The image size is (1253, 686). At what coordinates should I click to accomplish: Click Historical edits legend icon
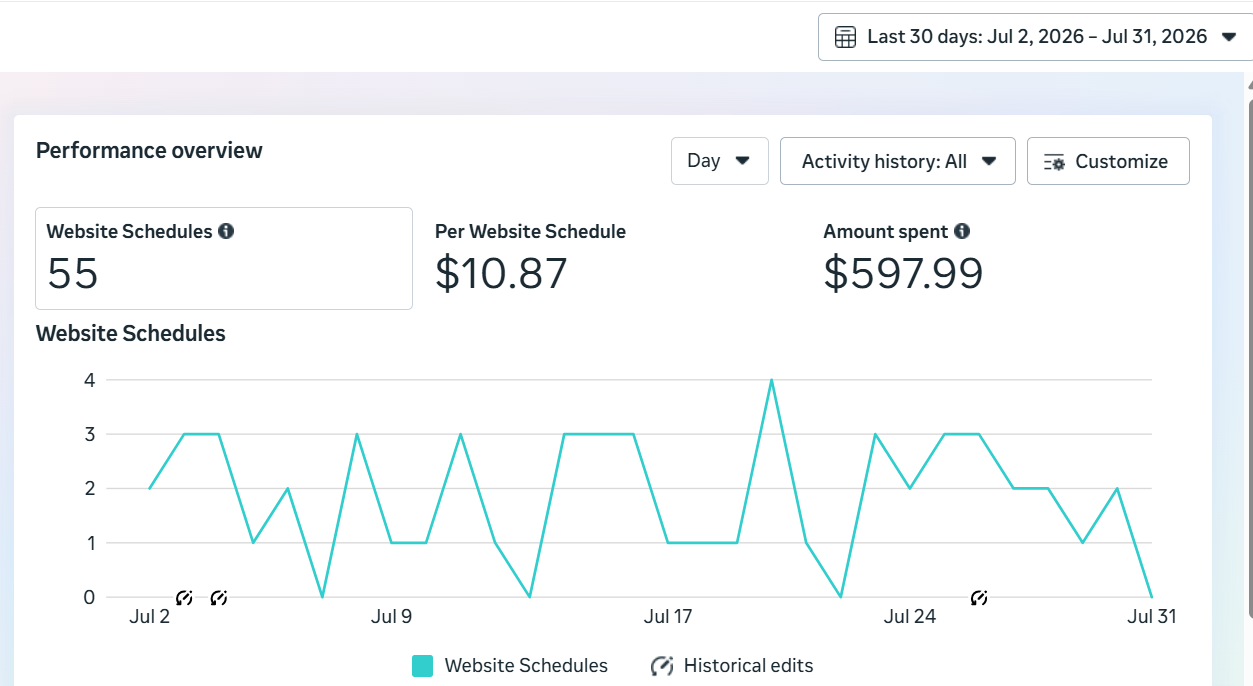point(661,666)
